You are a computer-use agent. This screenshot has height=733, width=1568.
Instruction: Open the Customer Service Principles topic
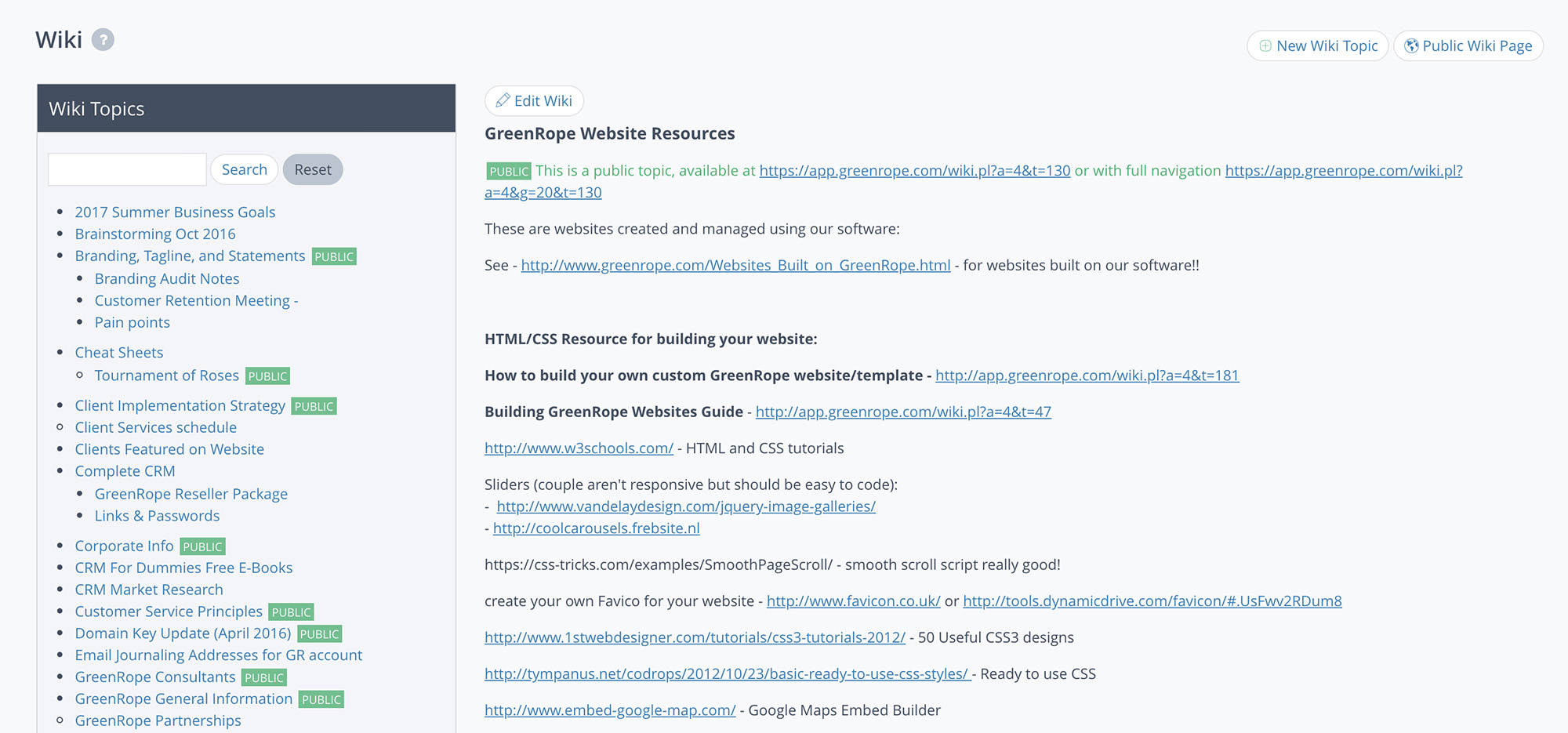[x=169, y=611]
